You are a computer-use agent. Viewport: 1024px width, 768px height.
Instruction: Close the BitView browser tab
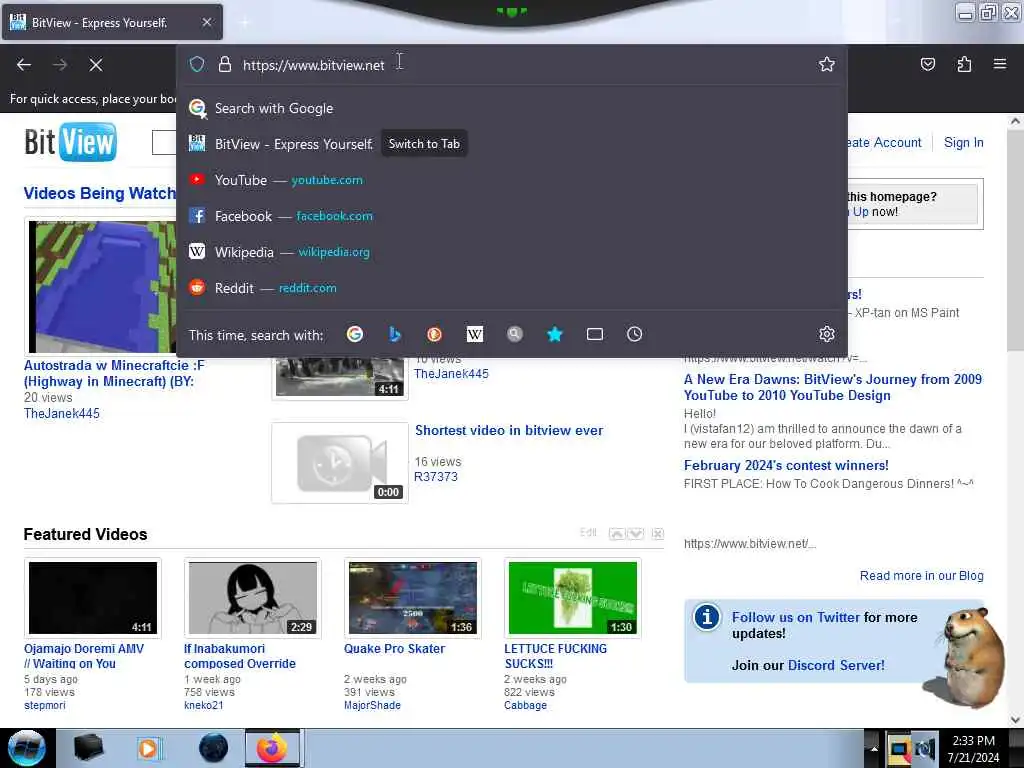[206, 22]
